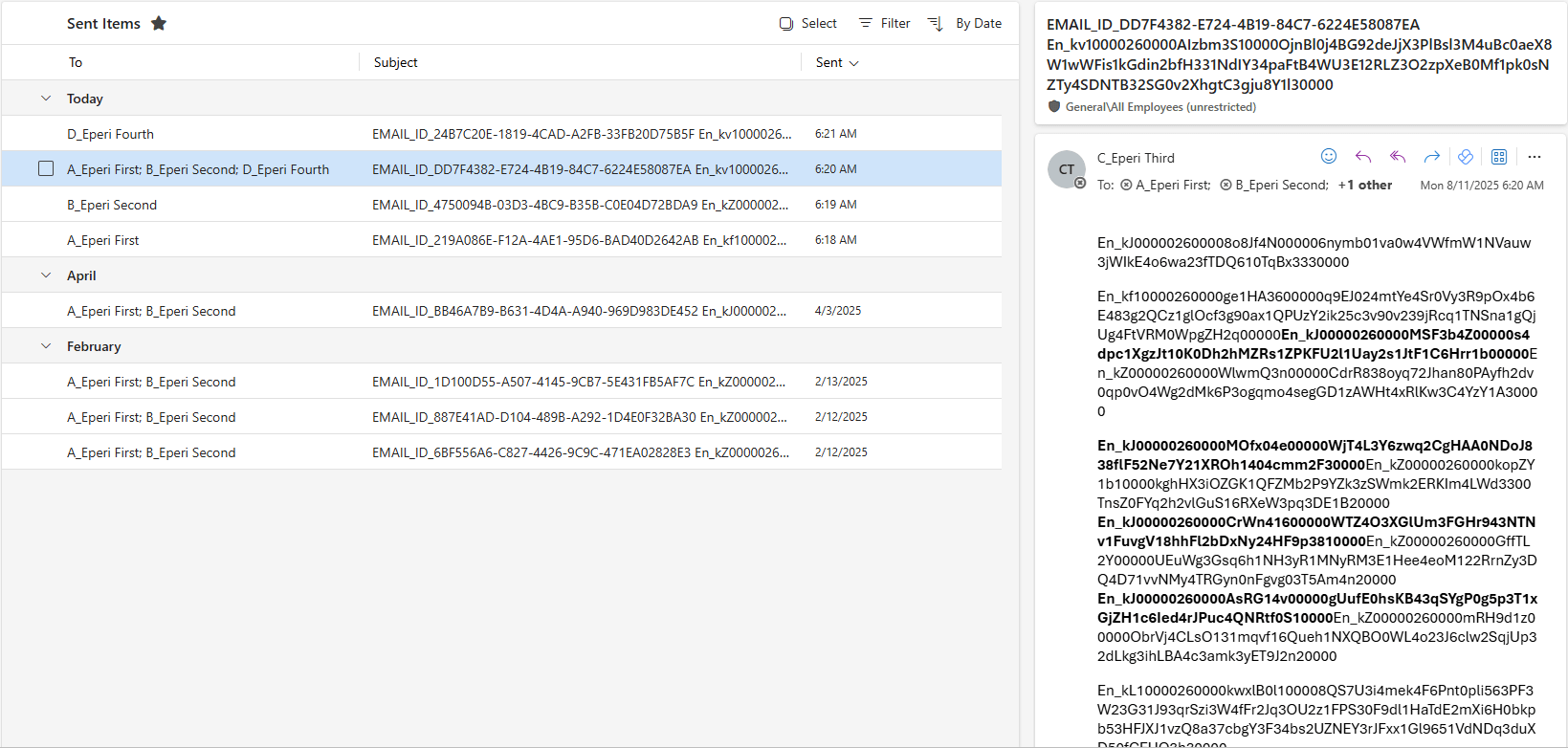Open the More actions ellipsis menu

coord(1535,157)
